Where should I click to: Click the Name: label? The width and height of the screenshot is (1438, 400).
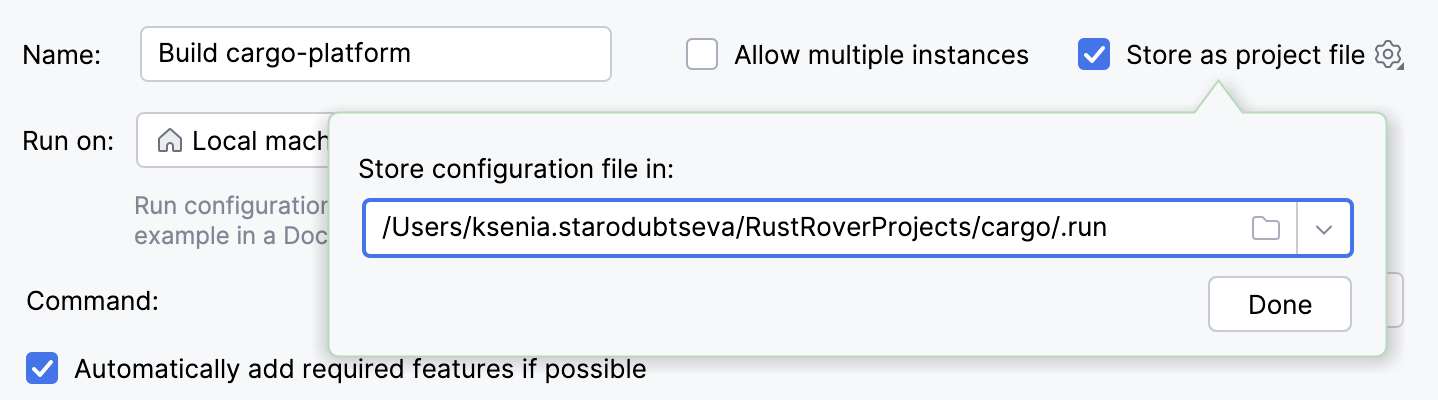pyautogui.click(x=62, y=55)
